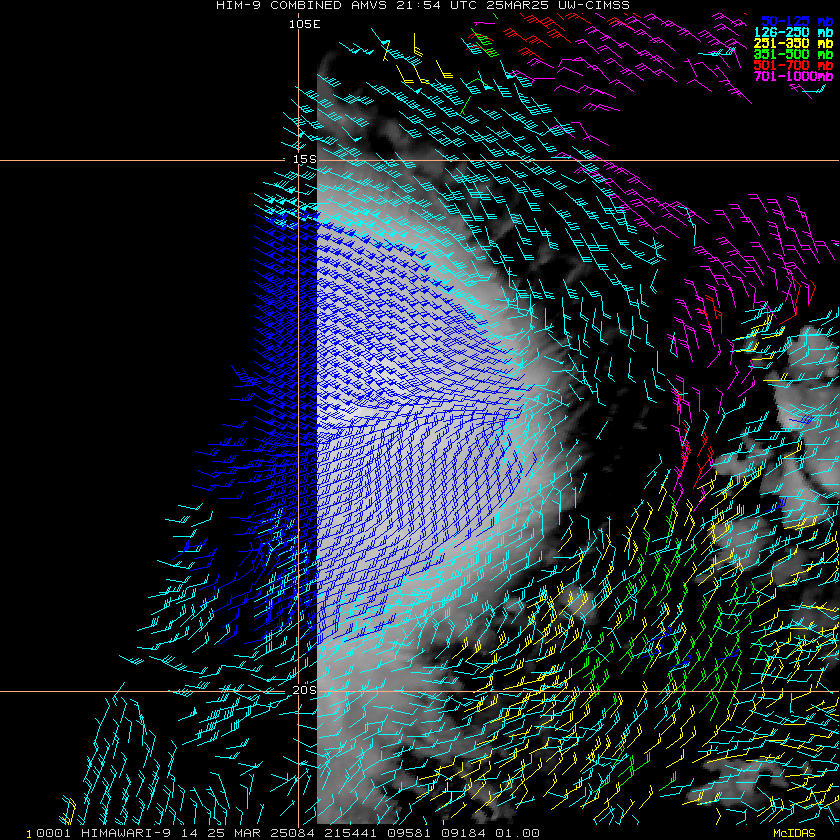840x840 pixels.
Task: Select the yellow 251-350 mb legend entry
Action: [796, 43]
